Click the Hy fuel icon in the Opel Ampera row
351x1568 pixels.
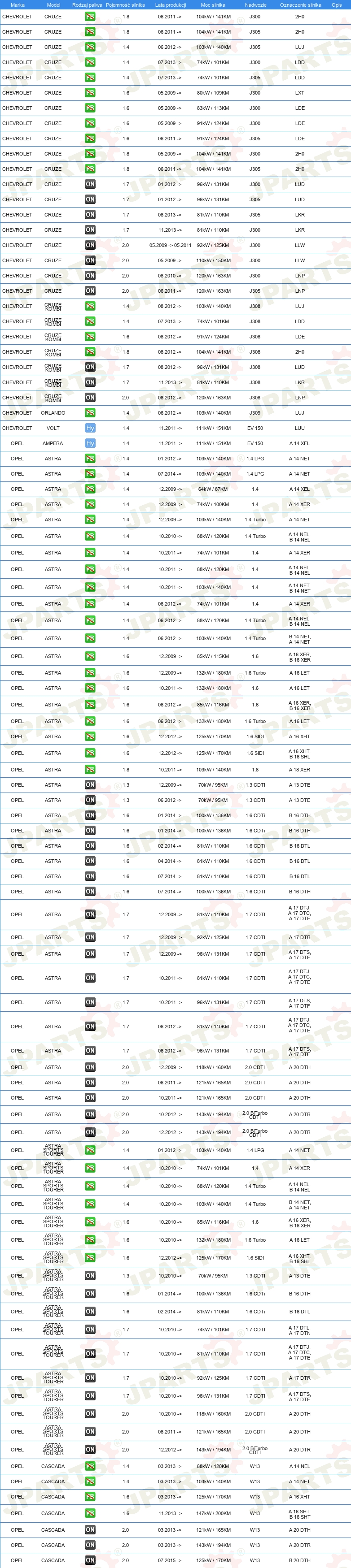coord(90,443)
